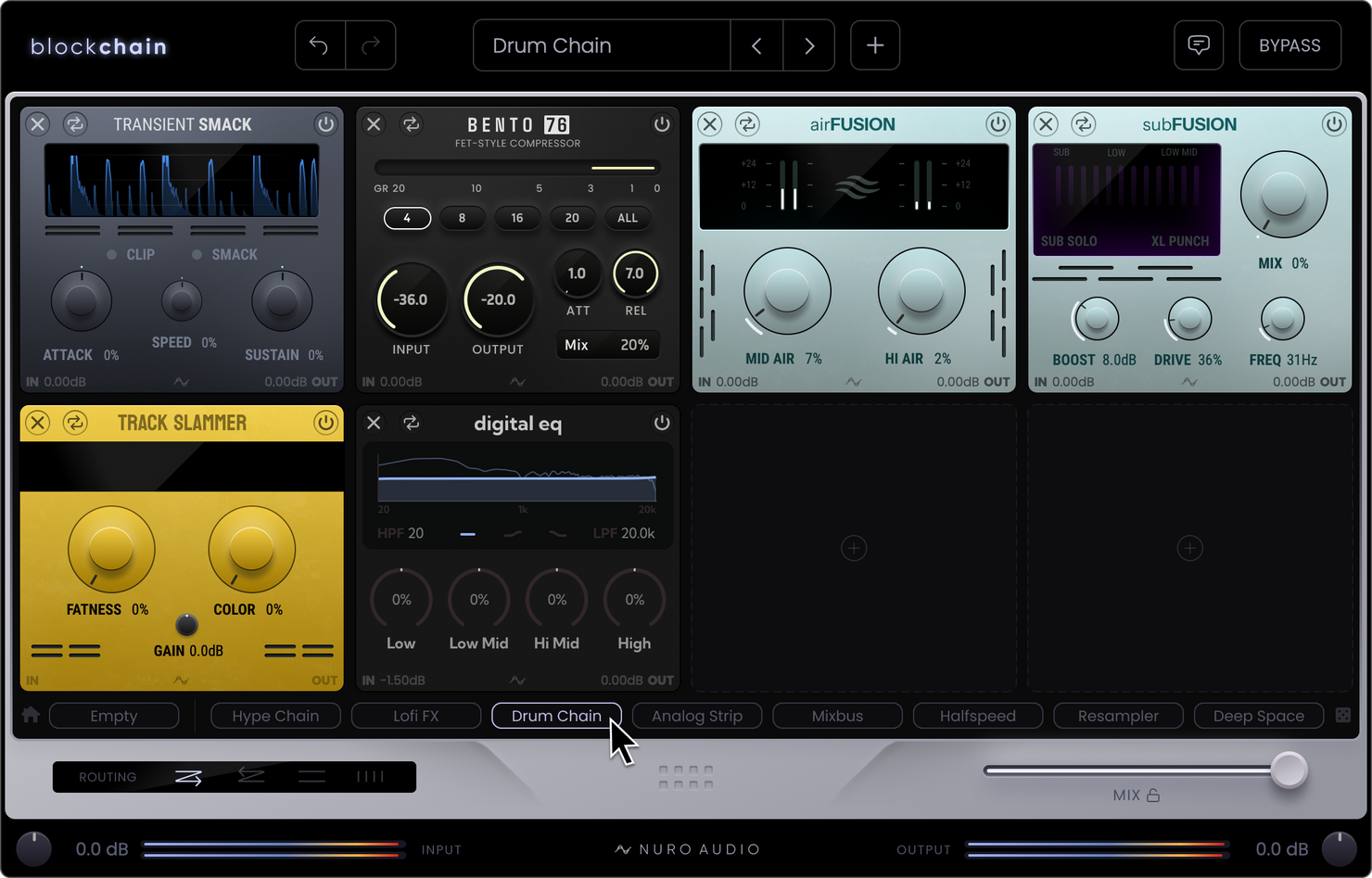Image resolution: width=1372 pixels, height=878 pixels.
Task: Remove the subFUSION module
Action: pos(1046,124)
